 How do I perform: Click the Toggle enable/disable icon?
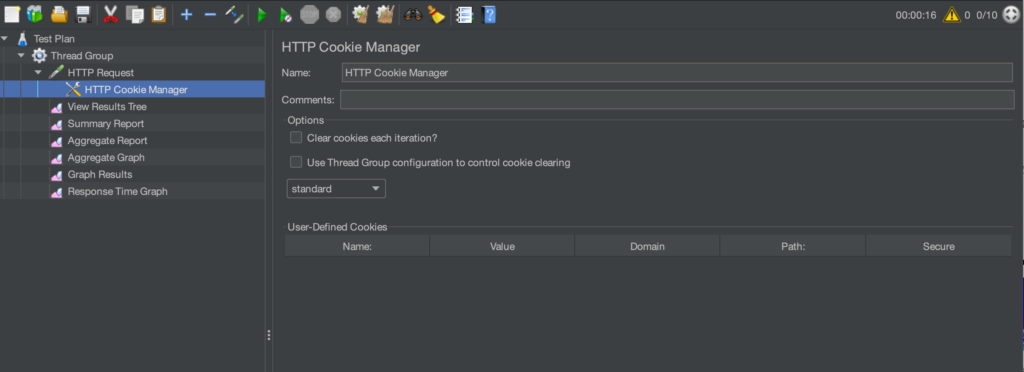coord(234,14)
